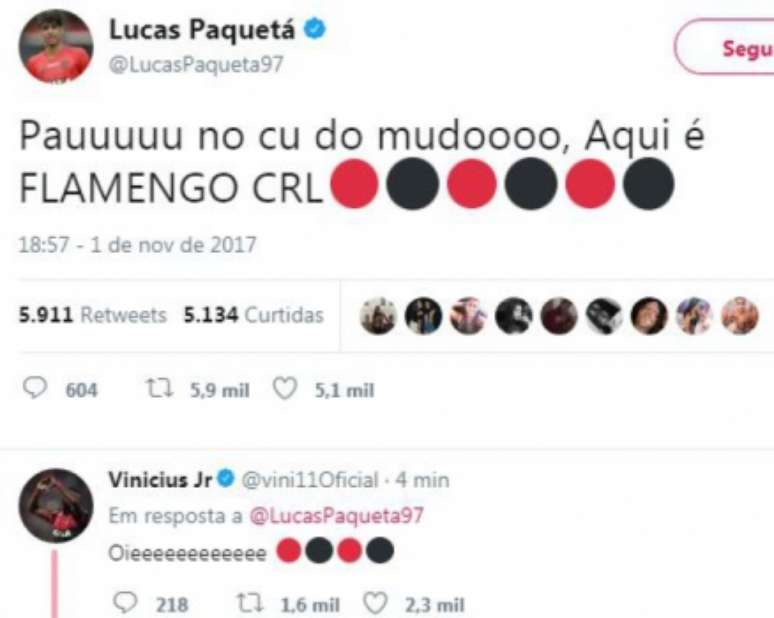This screenshot has height=618, width=774.
Task: Open the @vini11Oficial handle
Action: [310, 480]
